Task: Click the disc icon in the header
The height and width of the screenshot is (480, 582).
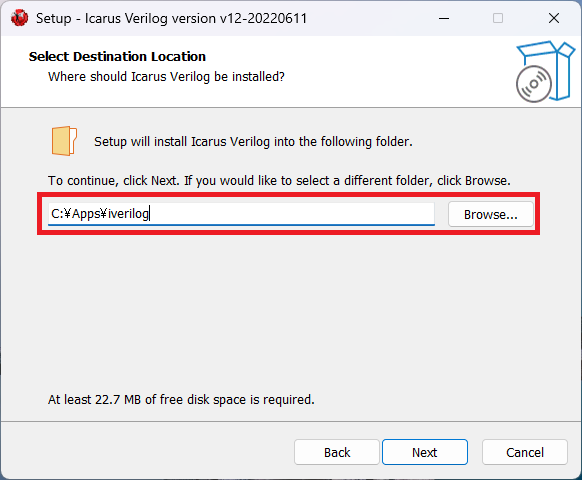Action: click(534, 84)
